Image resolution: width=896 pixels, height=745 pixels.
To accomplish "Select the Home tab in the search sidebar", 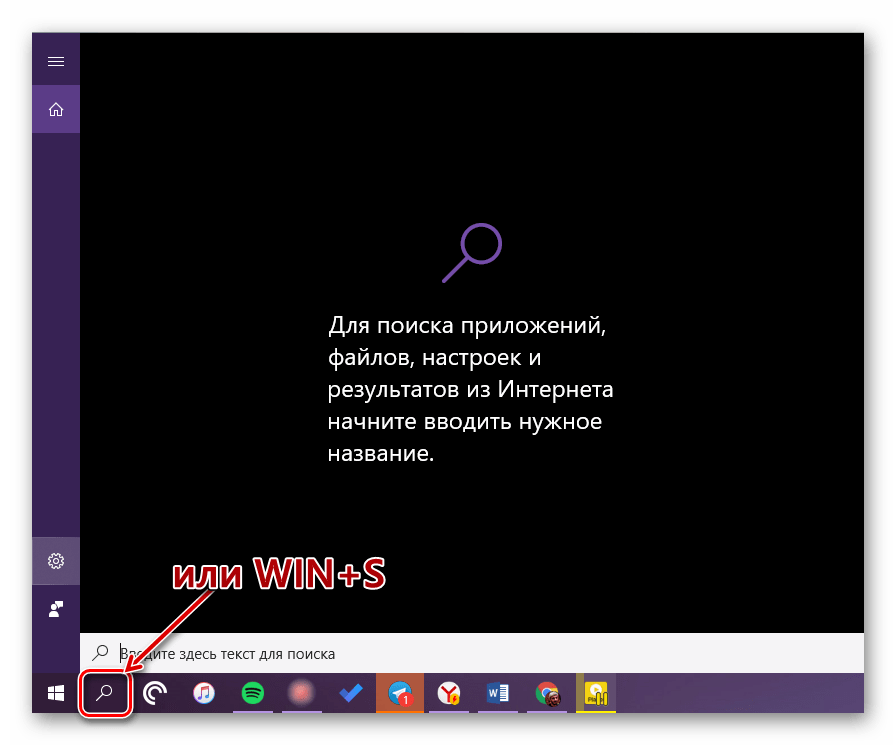I will 56,109.
